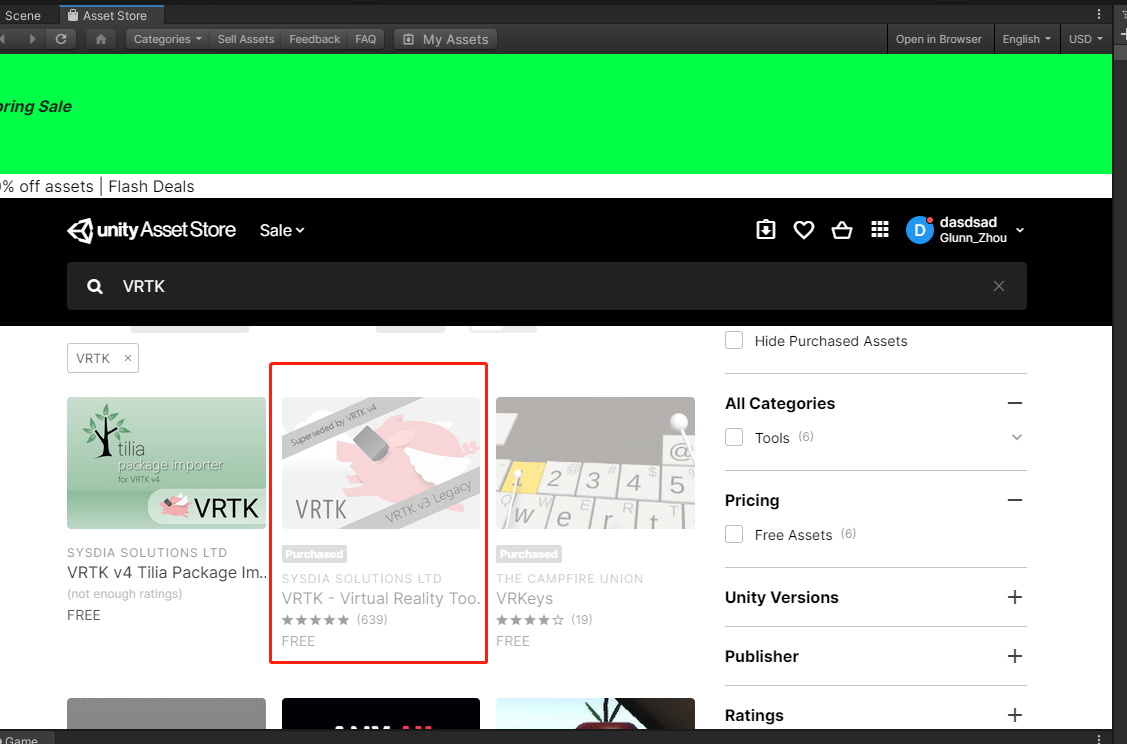Open VRKeys keyboard thumbnail
The width and height of the screenshot is (1127, 744).
(x=595, y=463)
